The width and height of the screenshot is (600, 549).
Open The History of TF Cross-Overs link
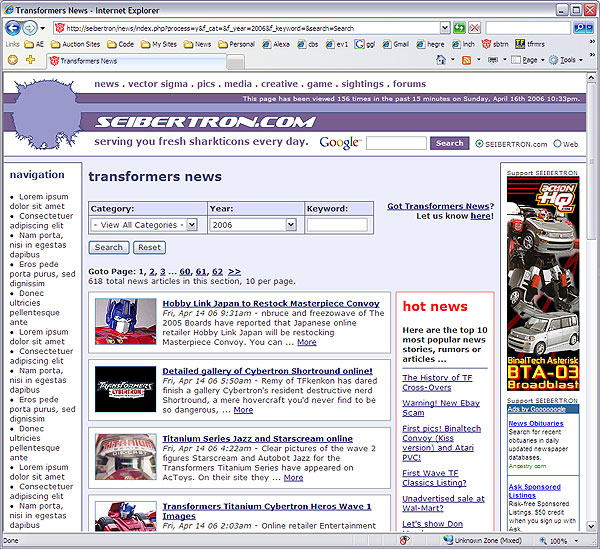437,383
